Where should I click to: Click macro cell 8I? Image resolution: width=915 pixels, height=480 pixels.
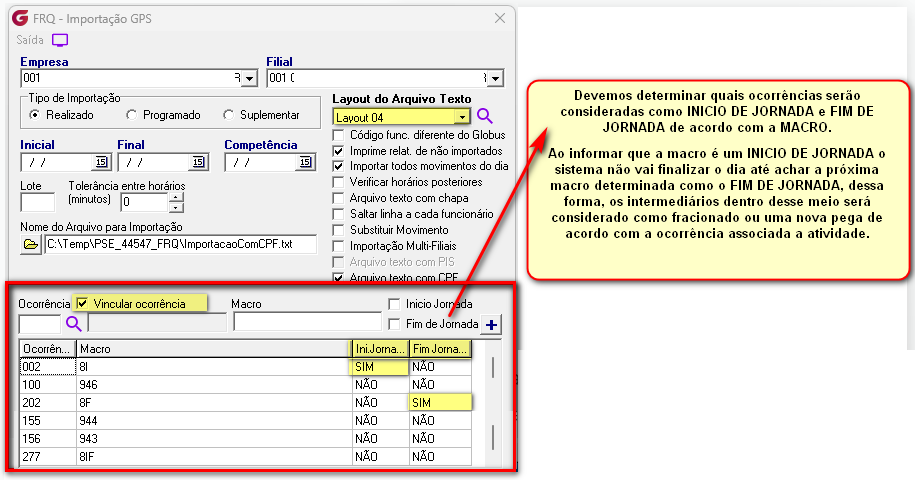tap(214, 367)
